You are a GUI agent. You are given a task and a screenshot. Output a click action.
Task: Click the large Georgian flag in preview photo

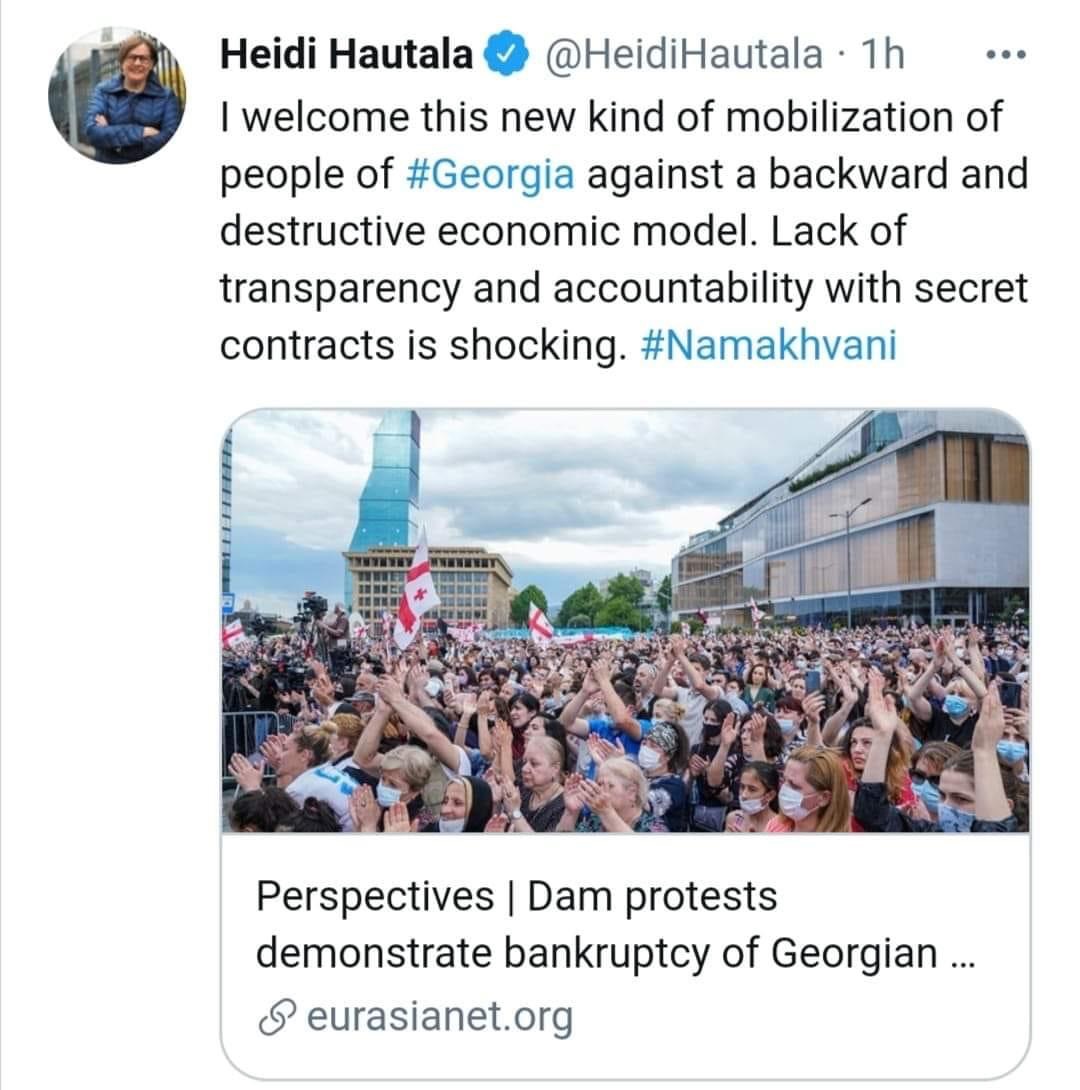416,590
